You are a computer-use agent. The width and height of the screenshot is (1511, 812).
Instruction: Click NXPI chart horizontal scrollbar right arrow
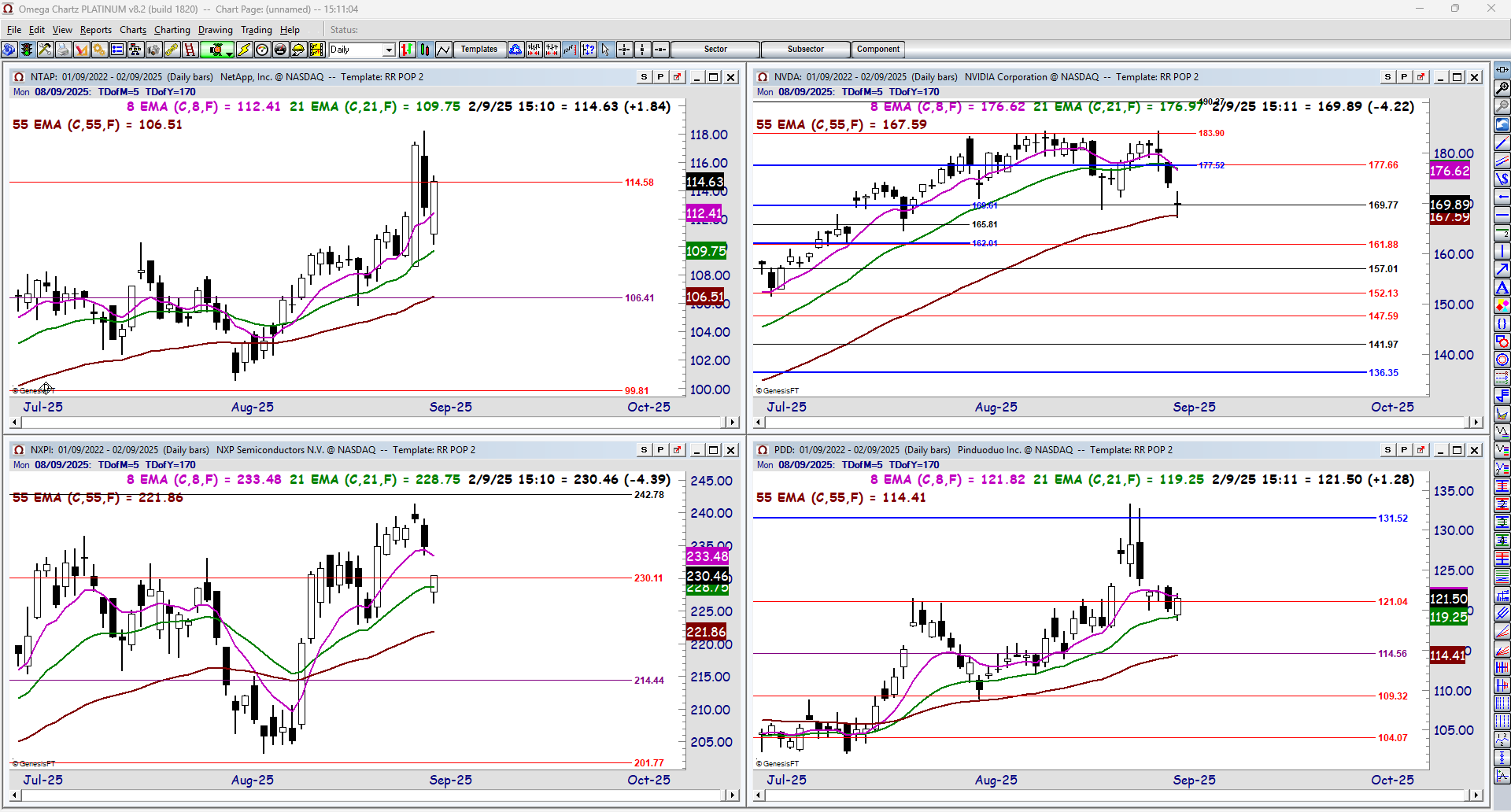(x=732, y=795)
